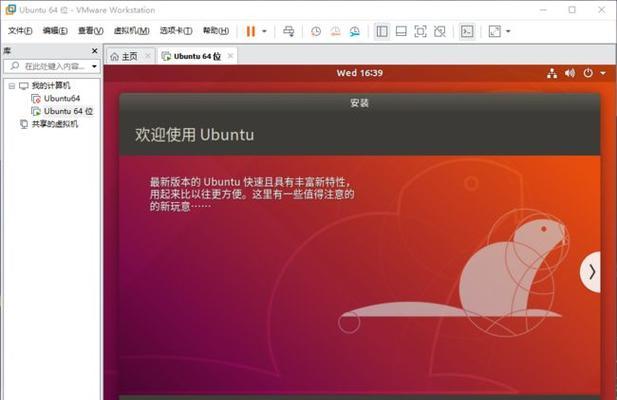Image resolution: width=617 pixels, height=400 pixels.
Task: Open the snapshot manager
Action: tap(355, 31)
